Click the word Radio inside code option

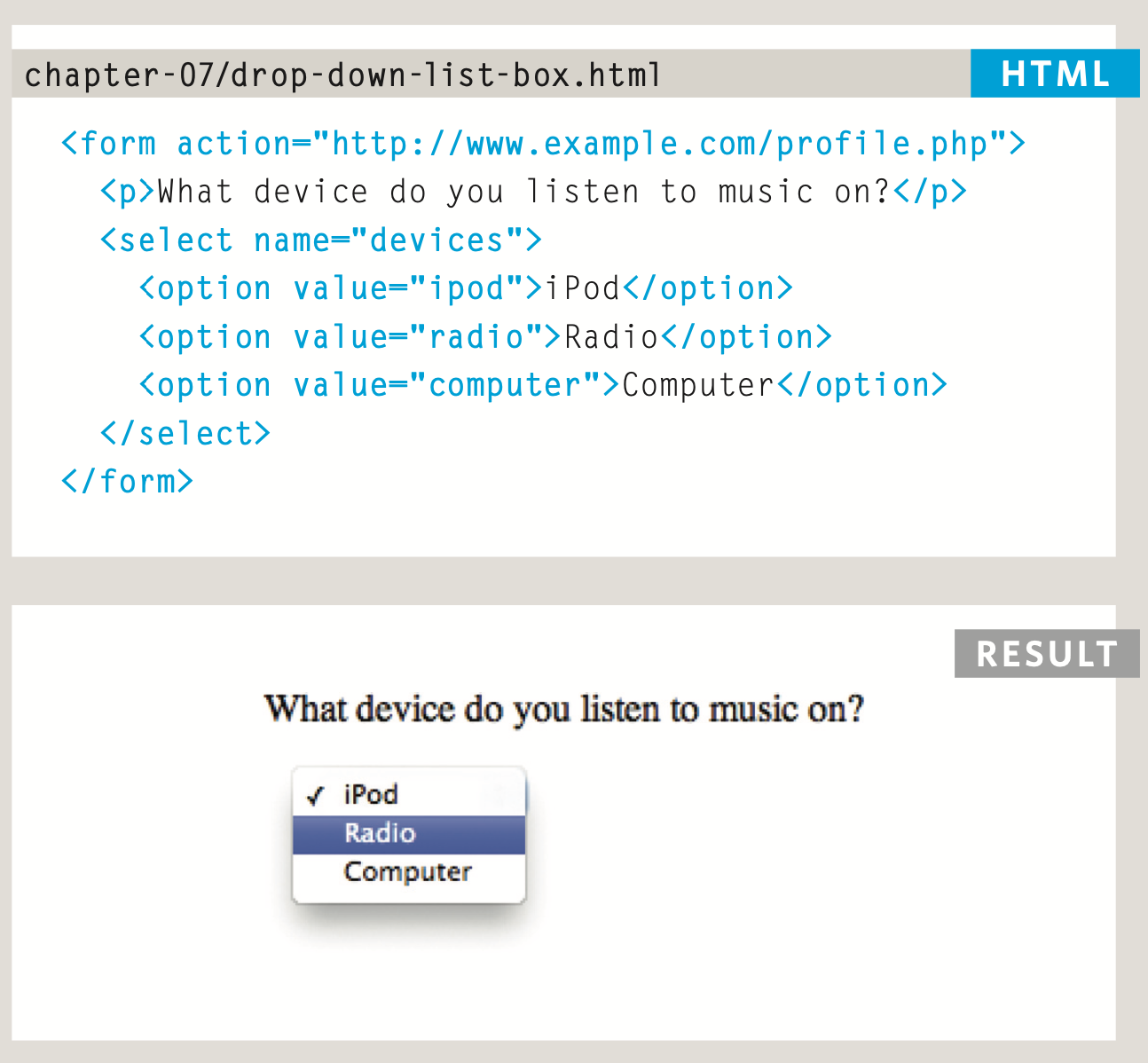pos(611,337)
